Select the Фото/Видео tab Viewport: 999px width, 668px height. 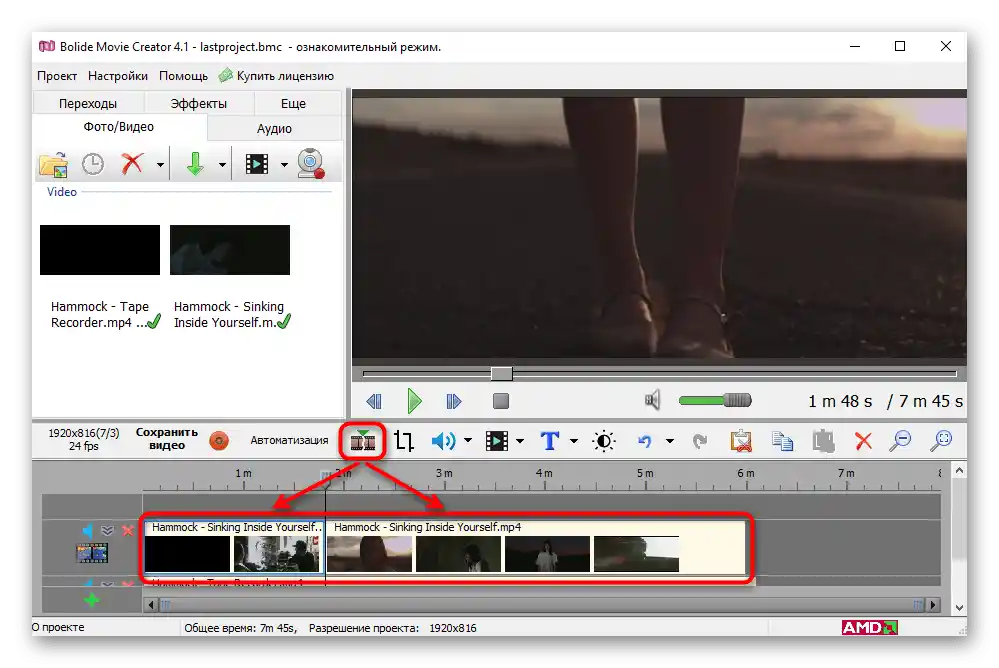point(119,127)
